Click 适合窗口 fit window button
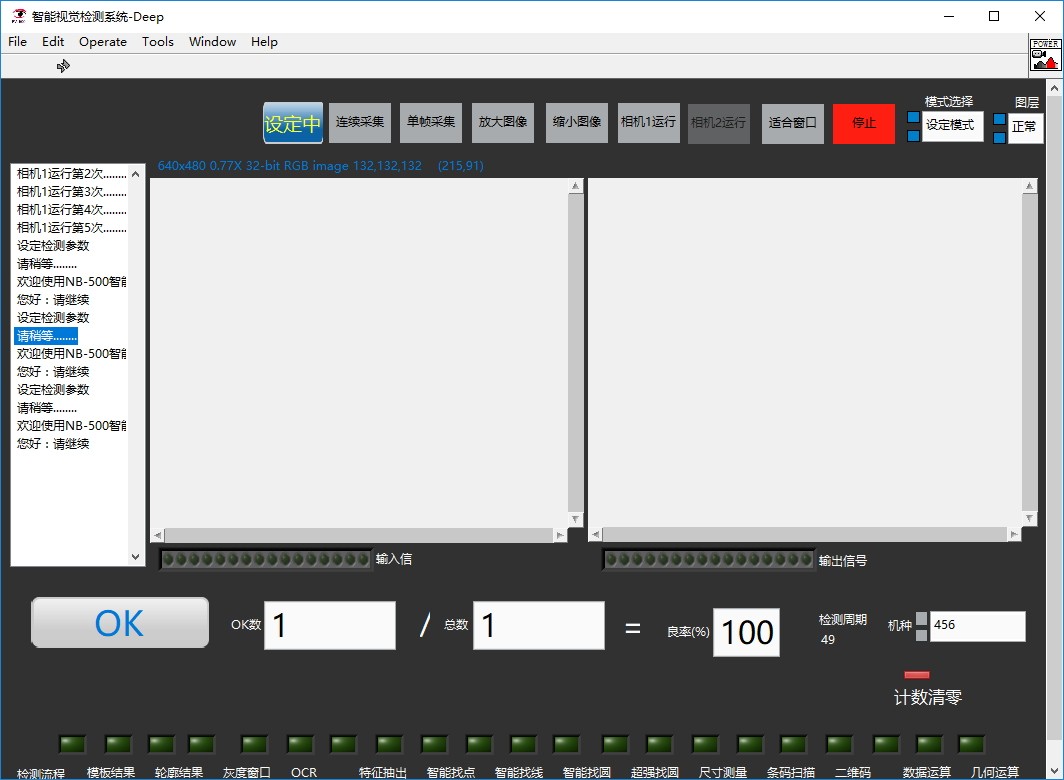This screenshot has width=1064, height=780. (x=793, y=124)
